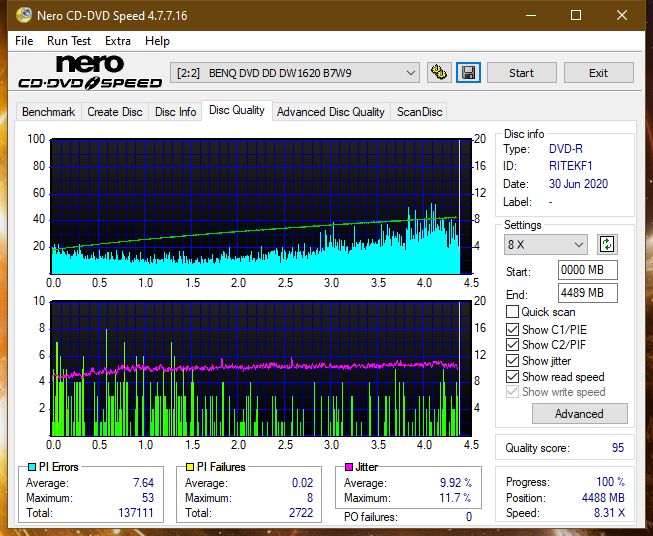653x536 pixels.
Task: Click the PO failures value 0
Action: coord(469,517)
